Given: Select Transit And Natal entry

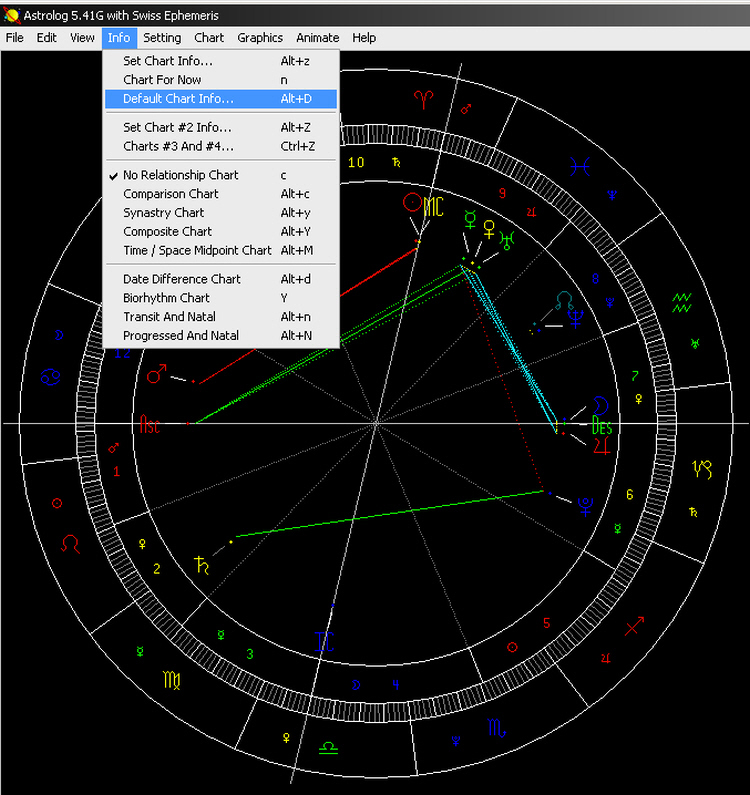Looking at the screenshot, I should pos(221,317).
